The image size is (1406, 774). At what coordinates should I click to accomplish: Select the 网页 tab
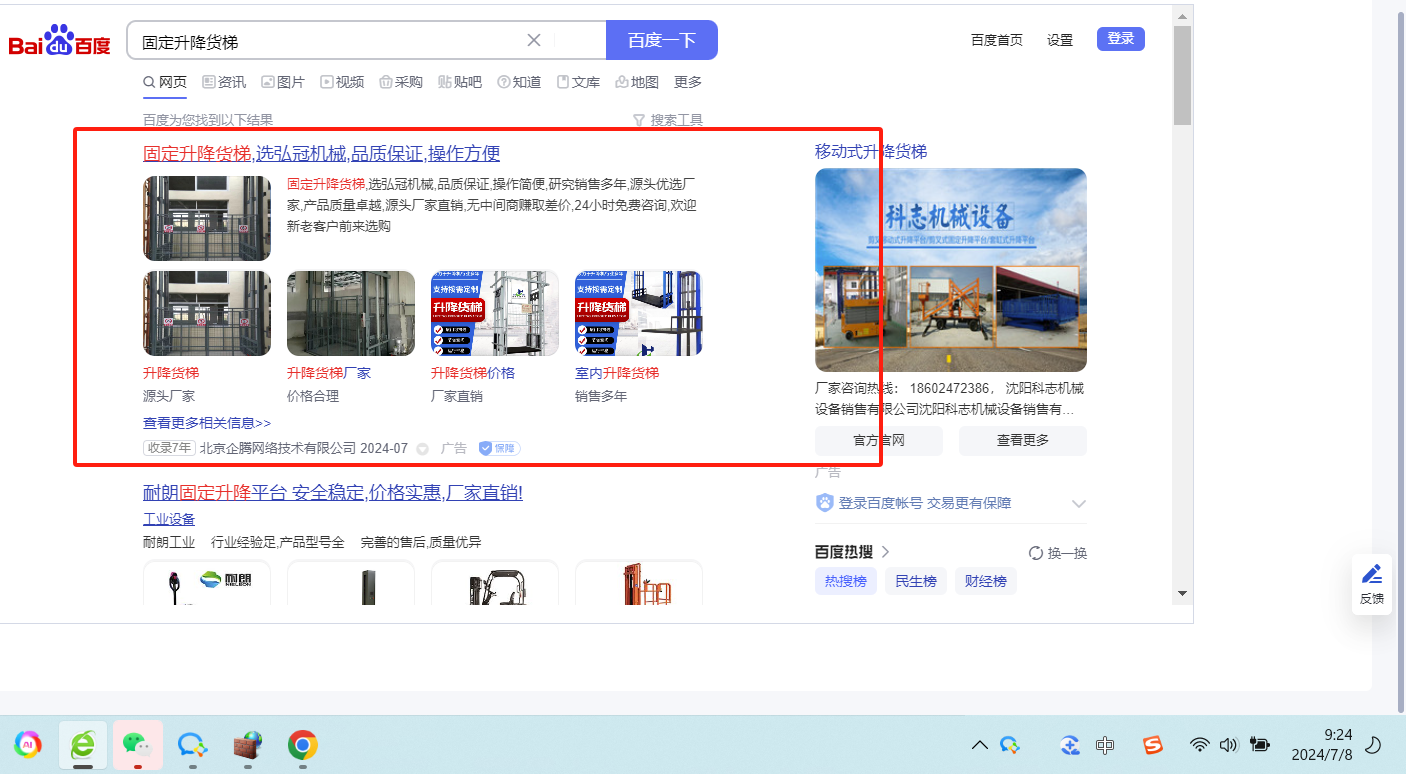click(x=165, y=82)
